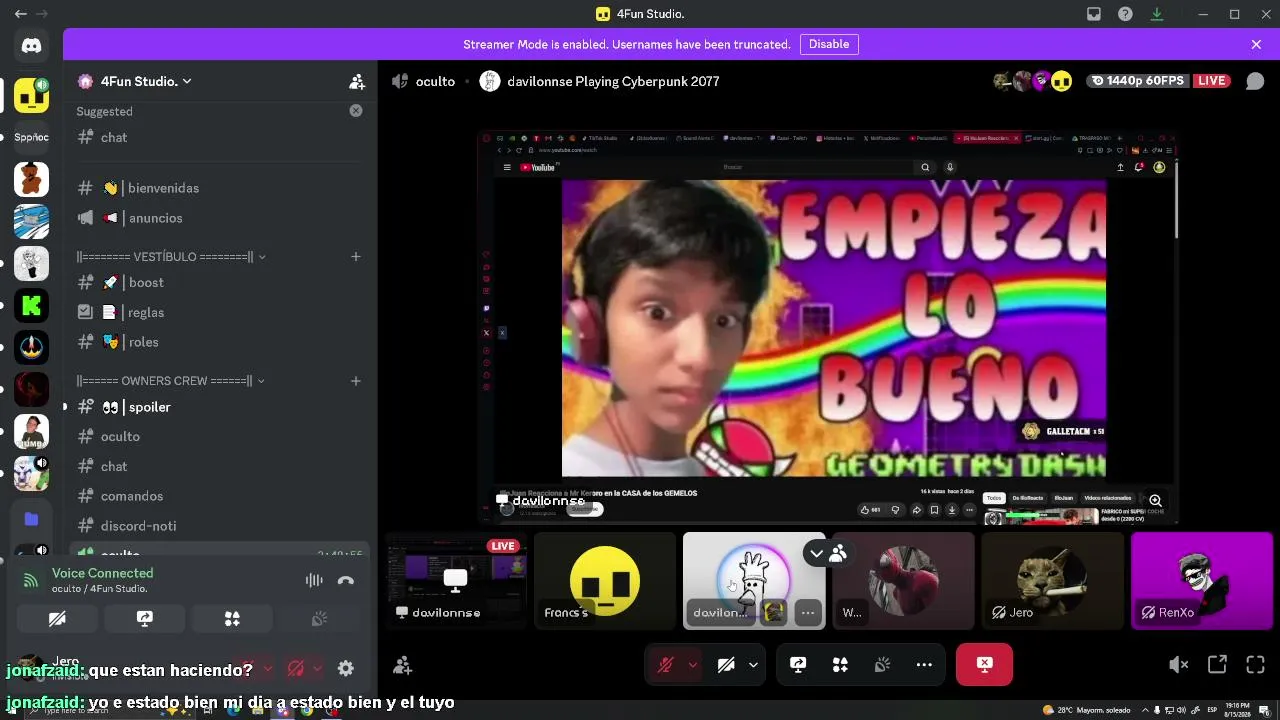Open the Invite Members icon near server name
The width and height of the screenshot is (1280, 720).
coord(357,82)
